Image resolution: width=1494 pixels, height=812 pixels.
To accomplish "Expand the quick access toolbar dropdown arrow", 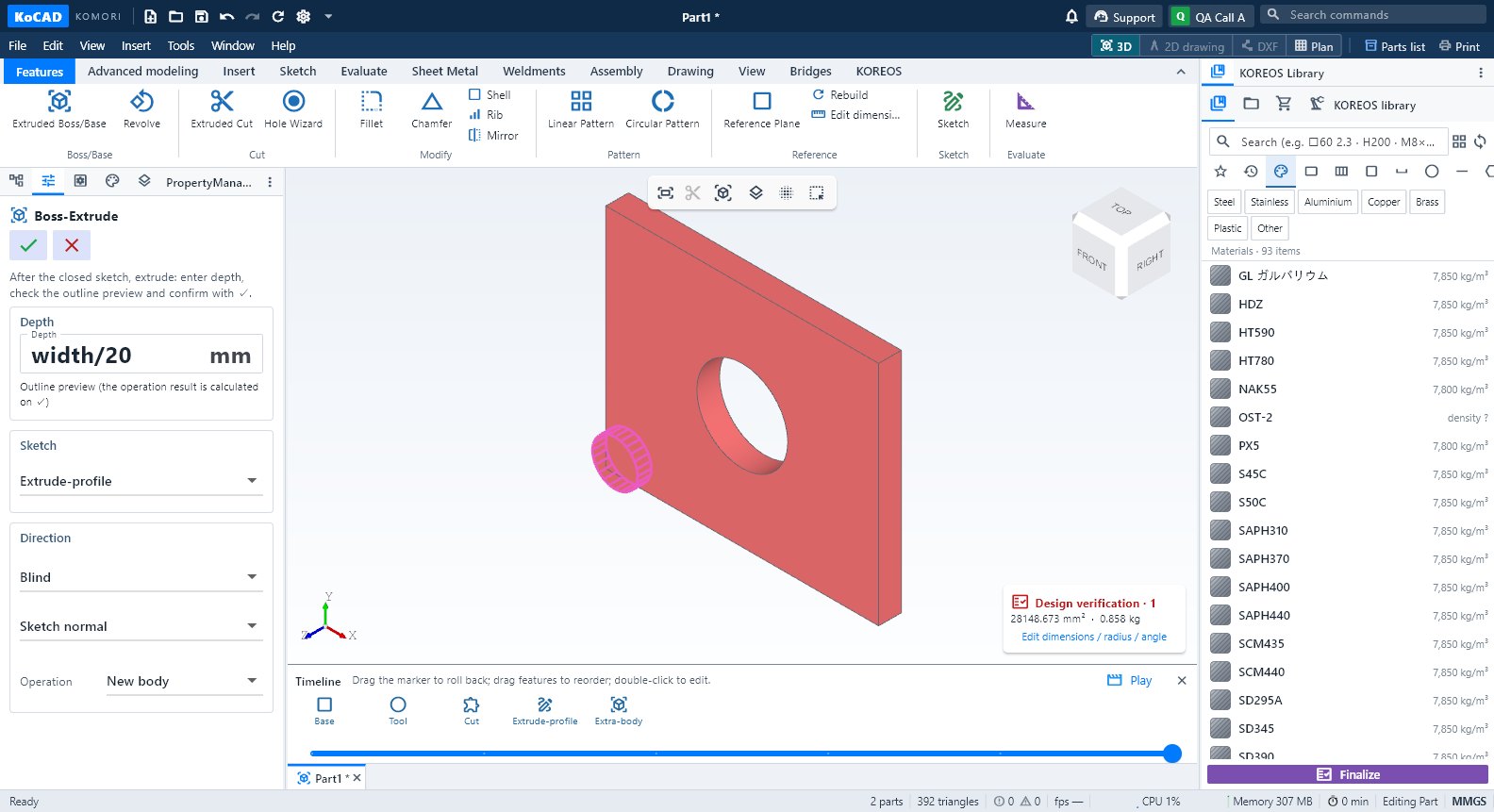I will 328,16.
